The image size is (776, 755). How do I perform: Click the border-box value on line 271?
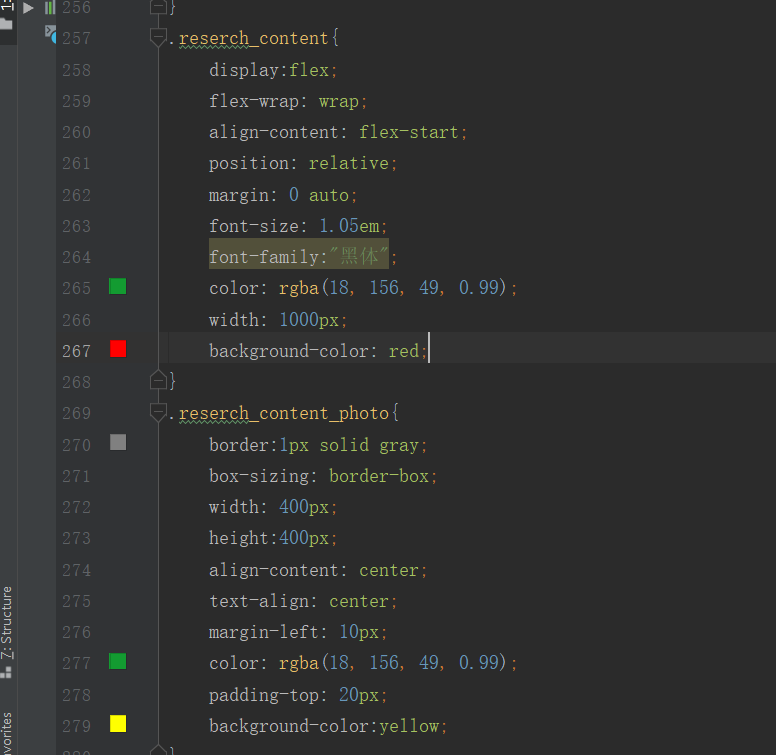tap(378, 476)
